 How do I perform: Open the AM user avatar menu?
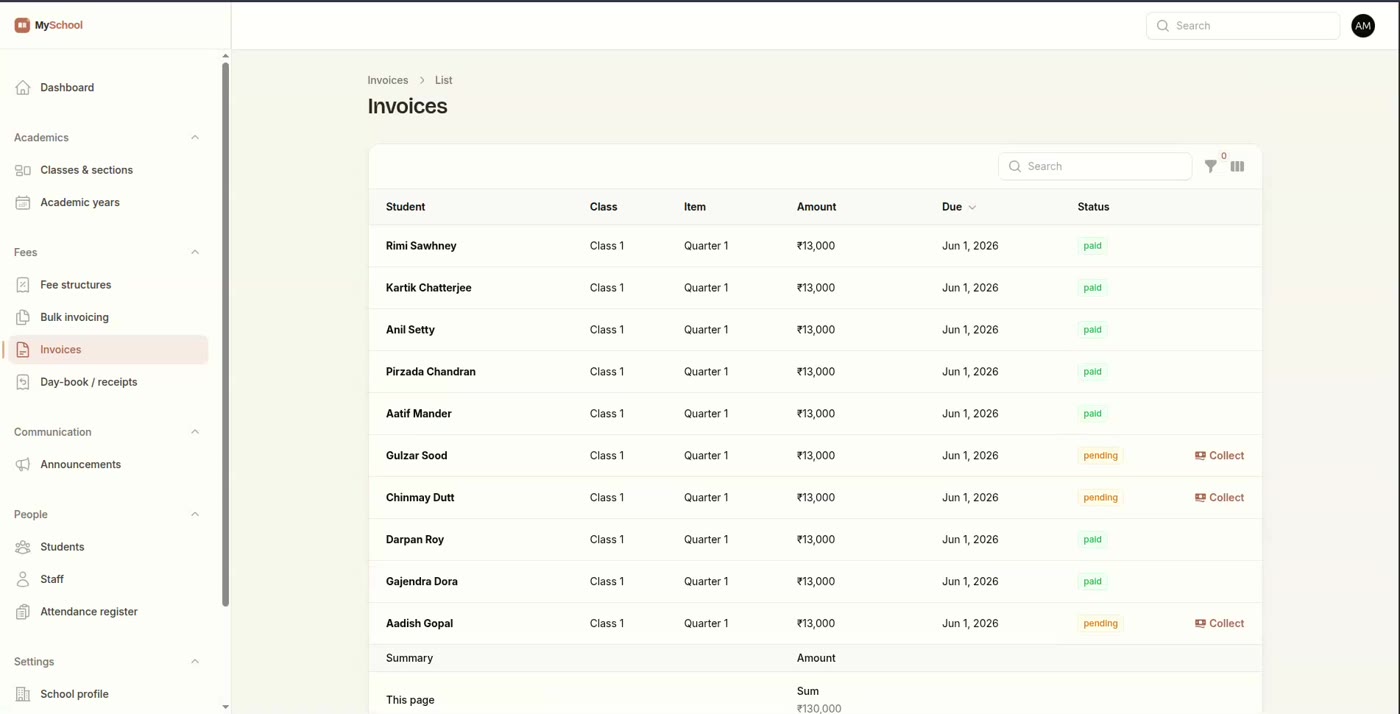coord(1363,26)
